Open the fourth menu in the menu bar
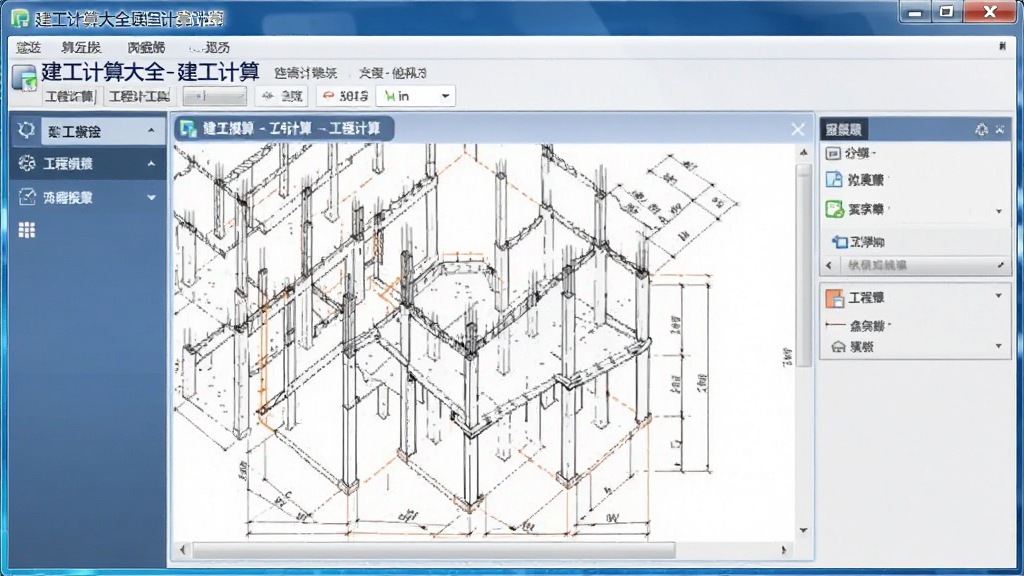 point(210,48)
